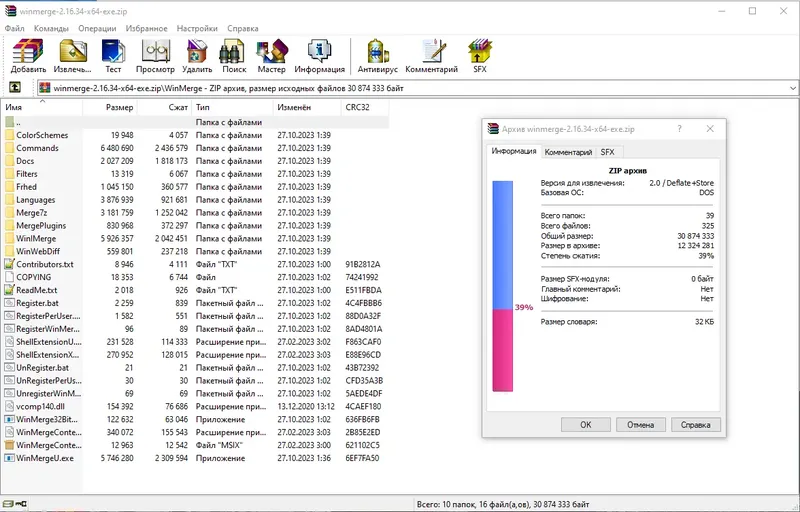Click the vcomp140.dll file icon
The height and width of the screenshot is (512, 800).
[x=9, y=406]
